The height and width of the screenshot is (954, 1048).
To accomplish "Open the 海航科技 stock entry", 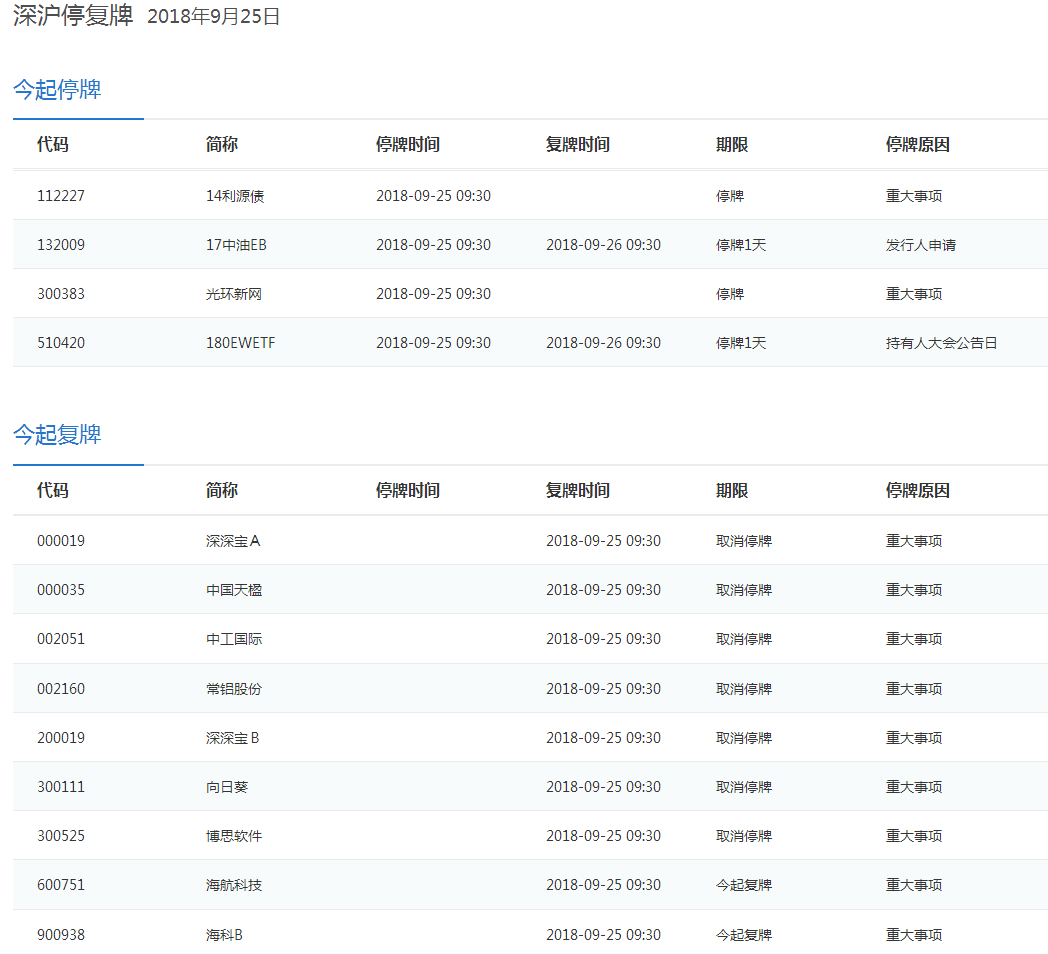I will (234, 885).
